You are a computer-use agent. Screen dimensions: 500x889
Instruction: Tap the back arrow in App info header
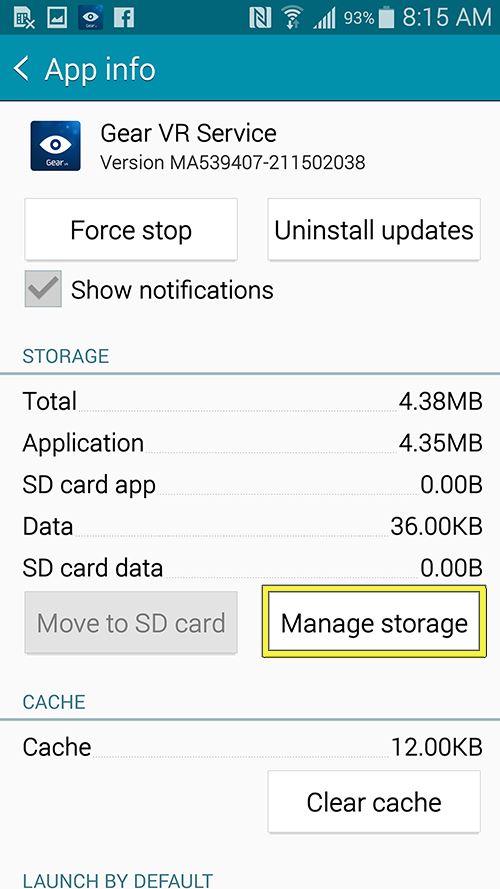pyautogui.click(x=21, y=69)
